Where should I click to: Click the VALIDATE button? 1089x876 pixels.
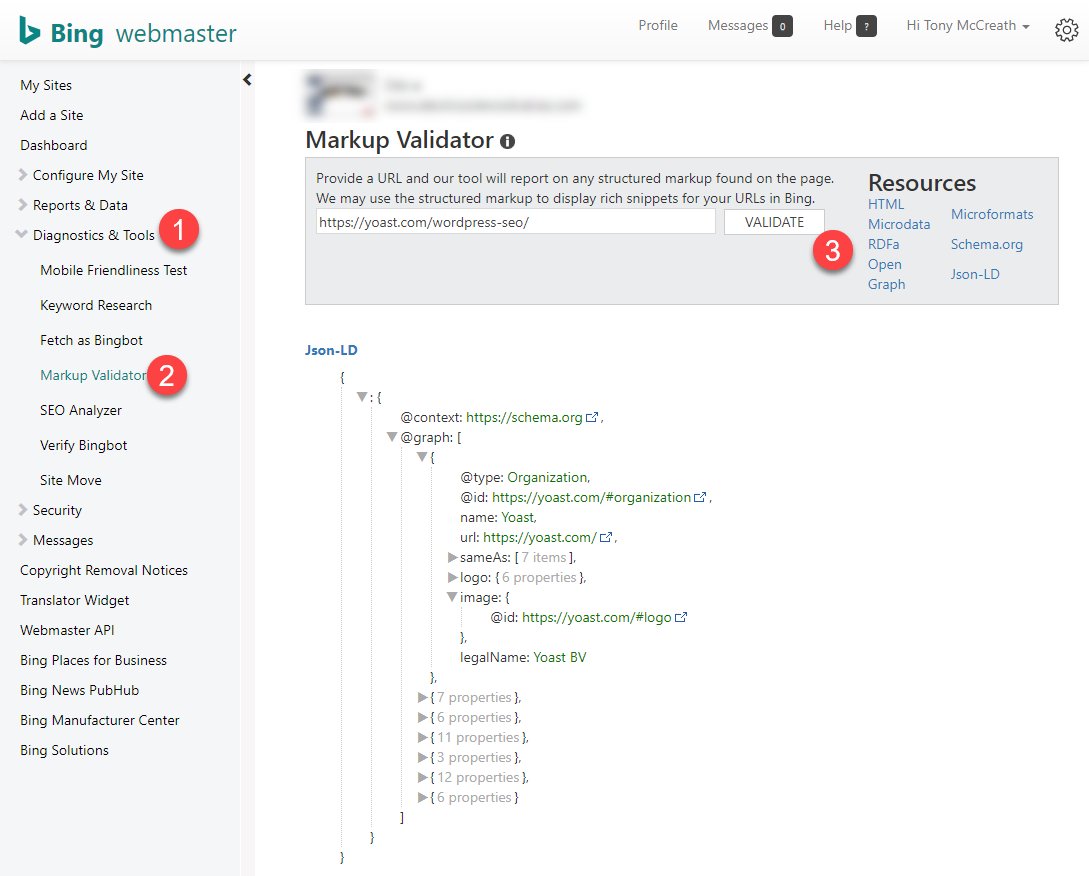[x=774, y=222]
